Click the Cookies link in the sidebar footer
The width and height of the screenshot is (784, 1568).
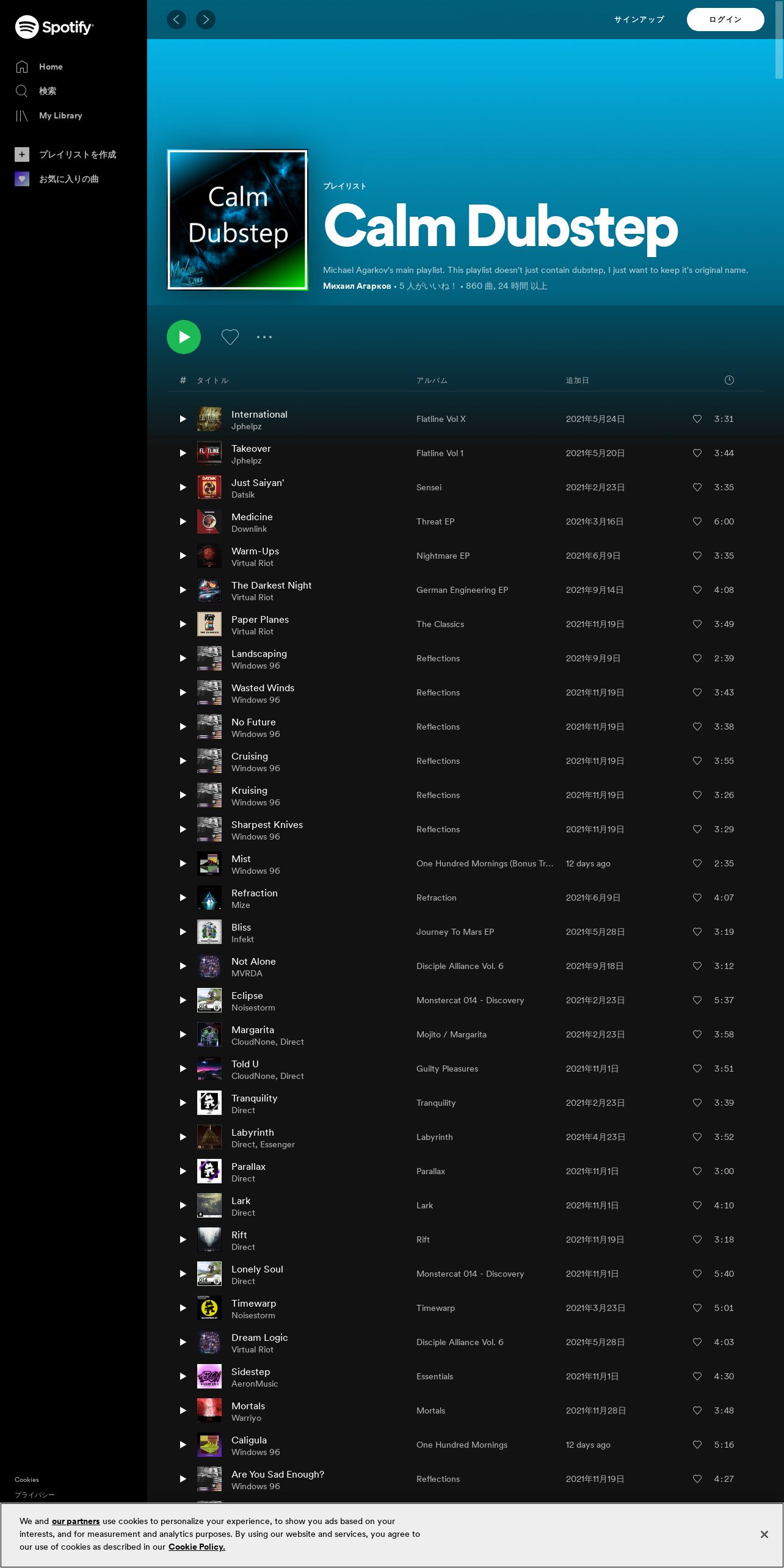click(x=27, y=1479)
